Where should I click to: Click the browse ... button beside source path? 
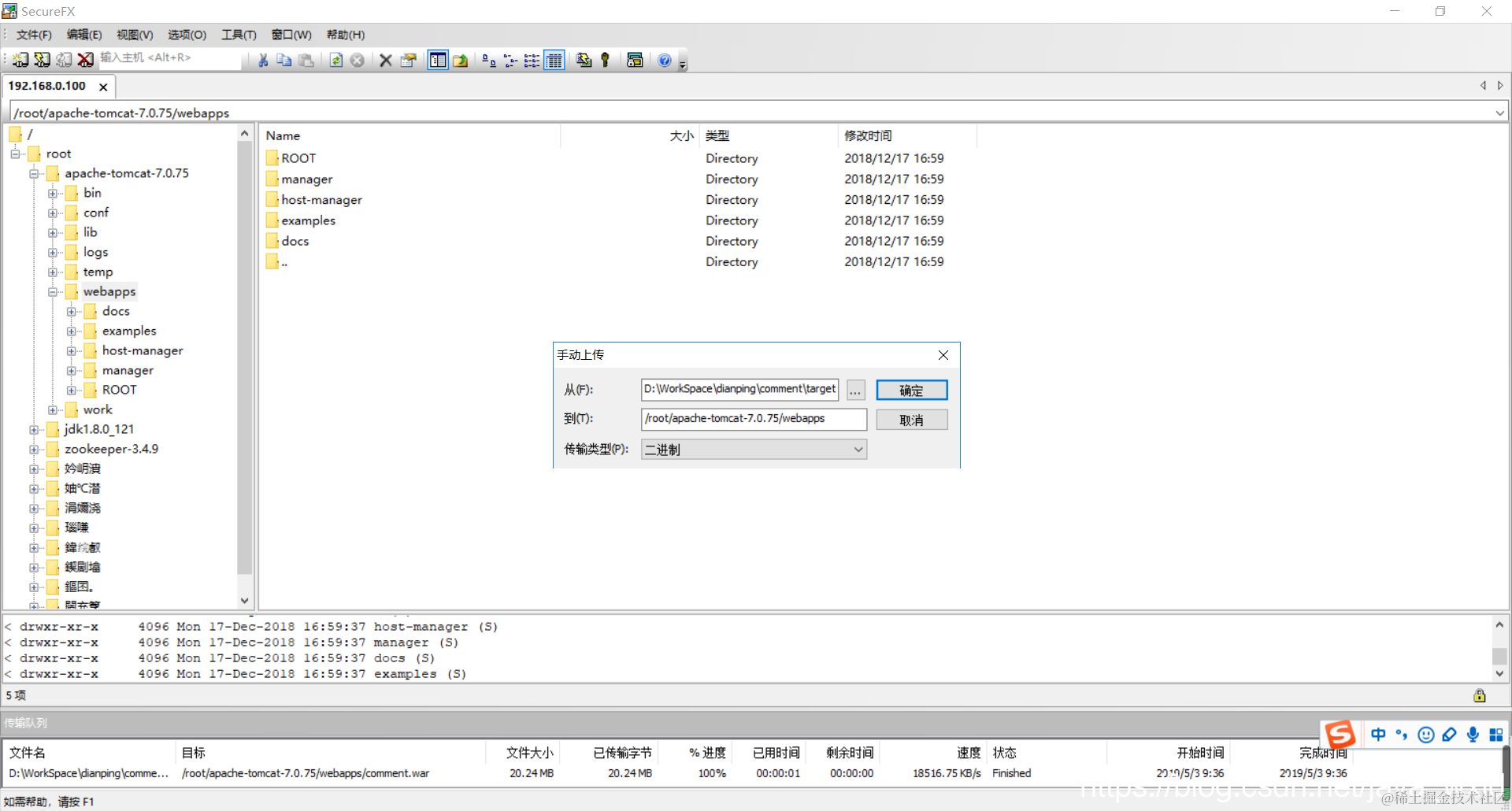tap(856, 390)
